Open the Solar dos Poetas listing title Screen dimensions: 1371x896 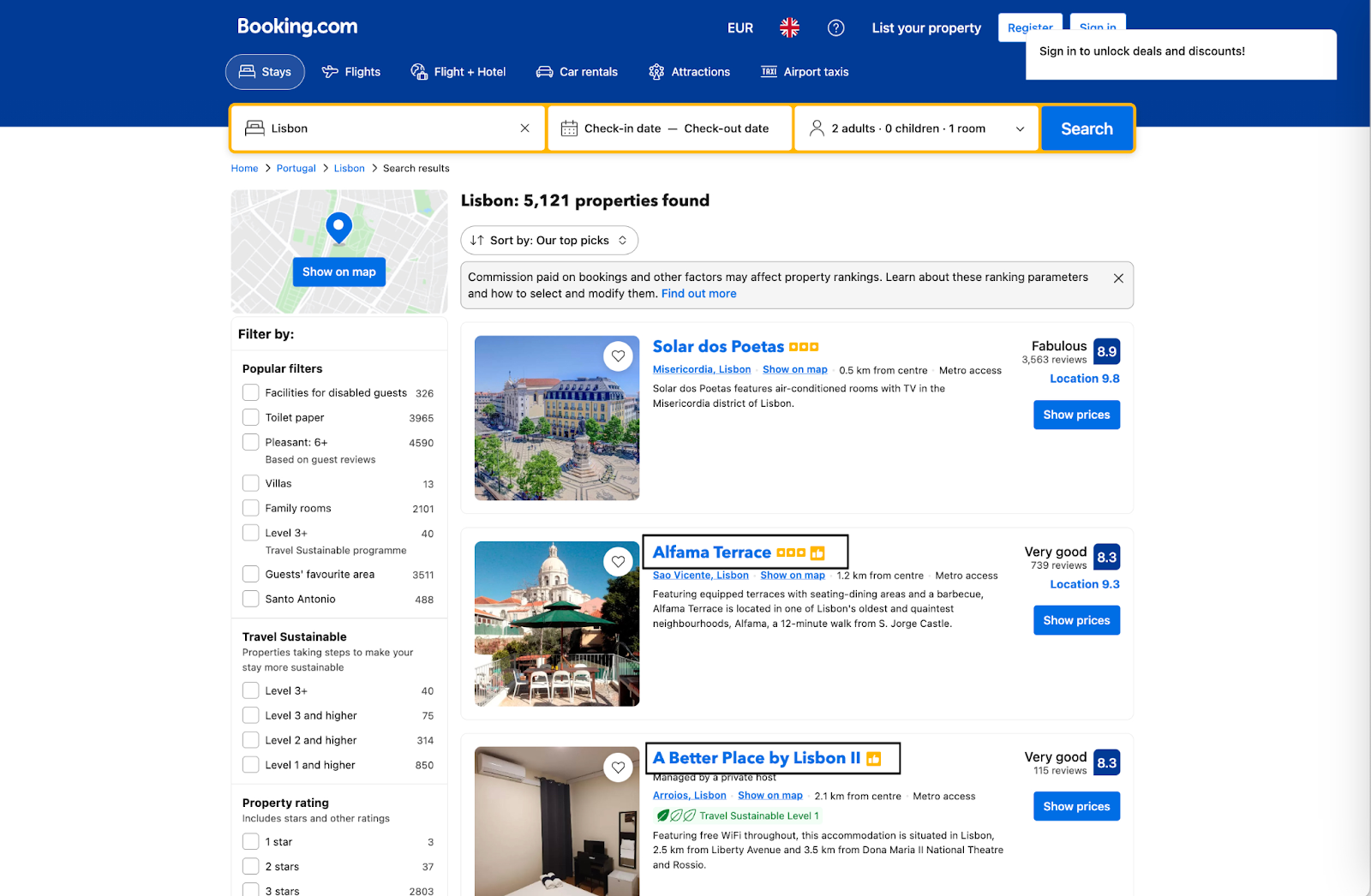pos(718,347)
